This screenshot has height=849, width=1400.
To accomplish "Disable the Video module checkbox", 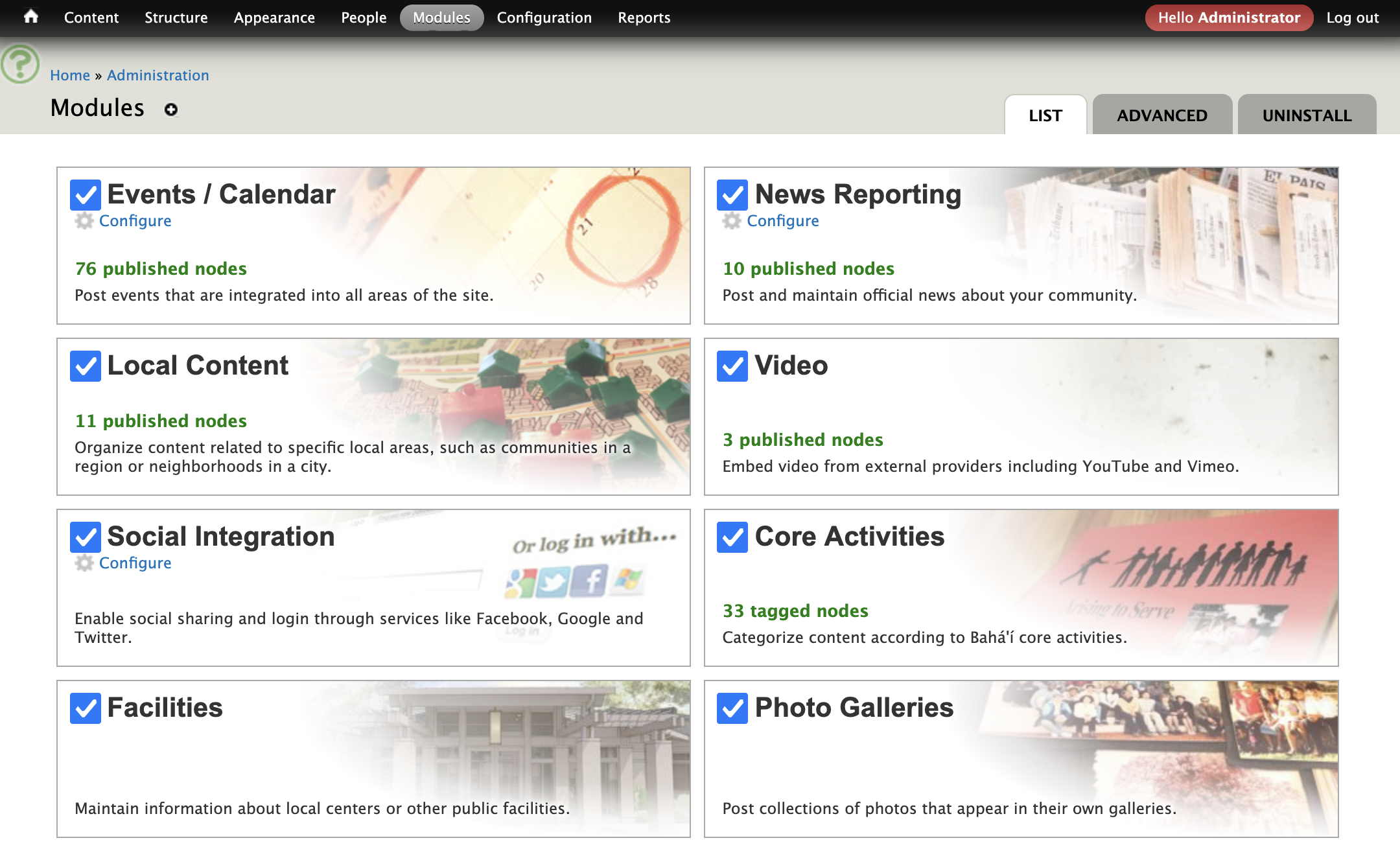I will (x=731, y=366).
